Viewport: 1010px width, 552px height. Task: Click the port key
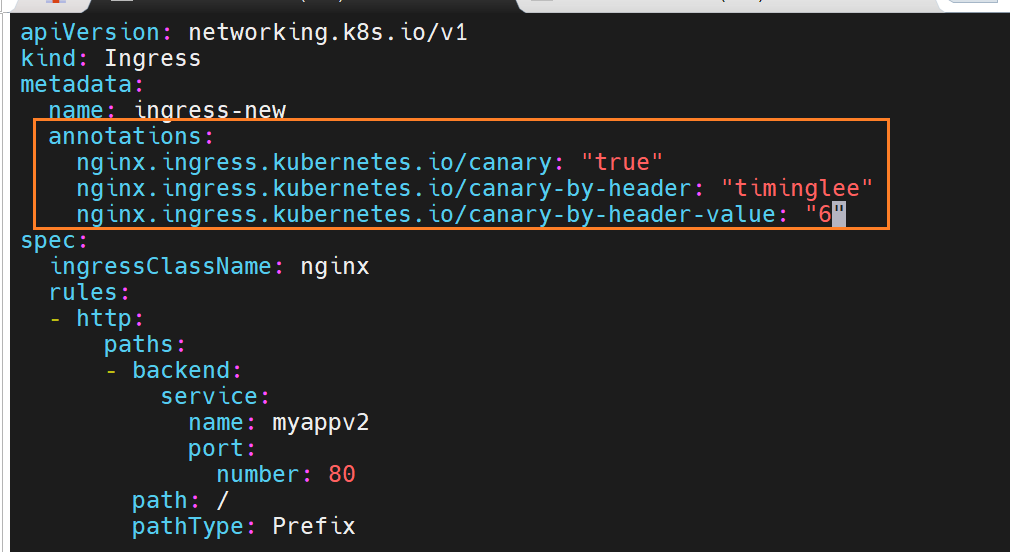pos(216,449)
